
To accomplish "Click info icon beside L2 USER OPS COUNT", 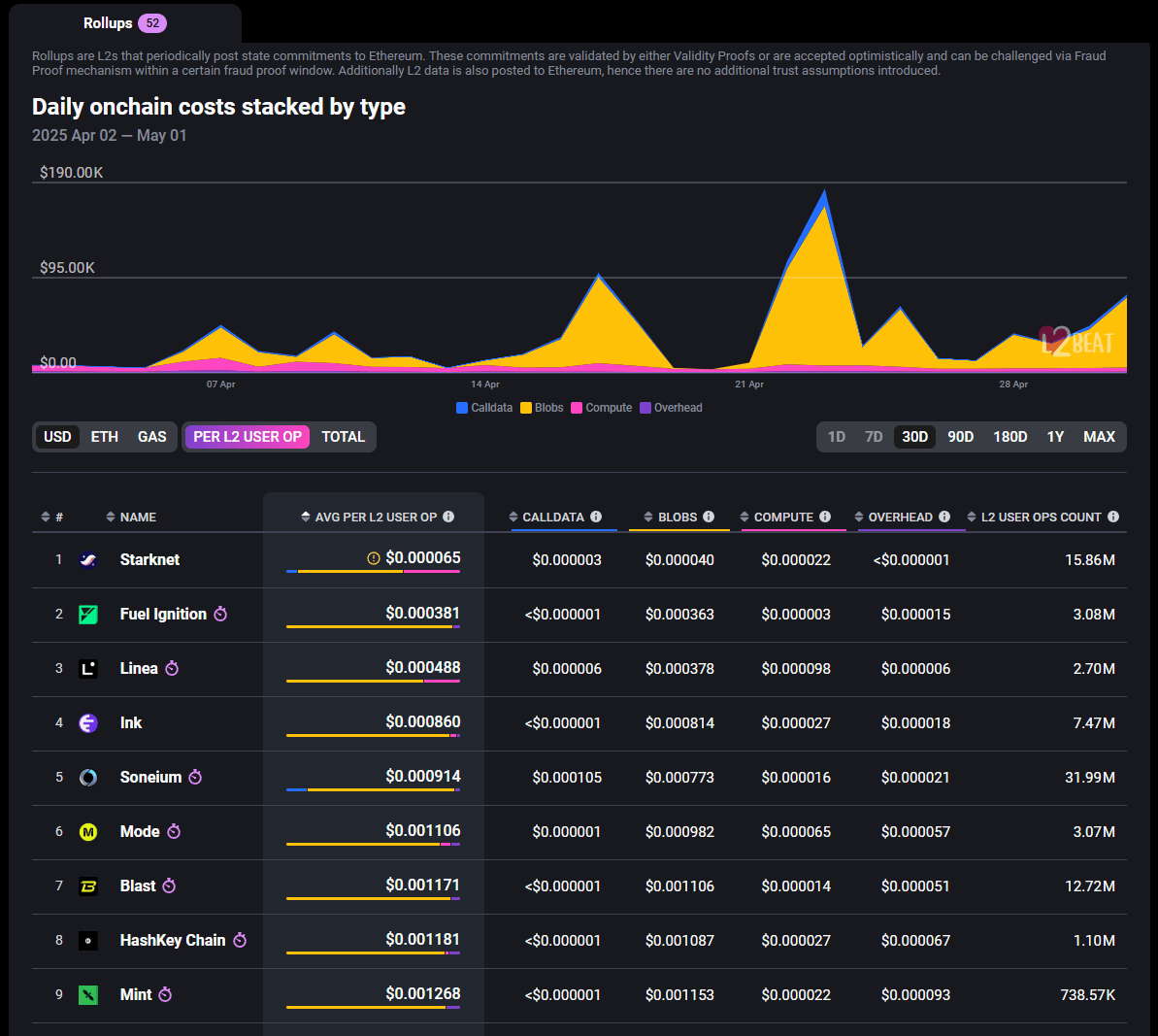I will click(1113, 517).
